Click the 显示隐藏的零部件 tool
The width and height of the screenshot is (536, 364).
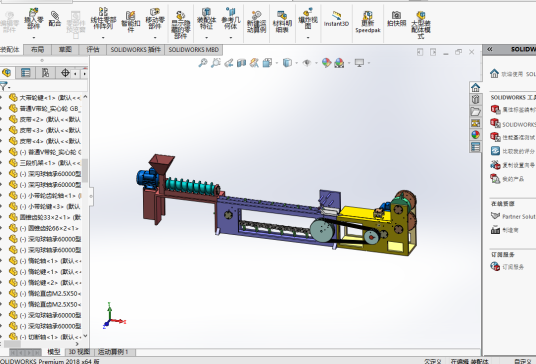(180, 24)
